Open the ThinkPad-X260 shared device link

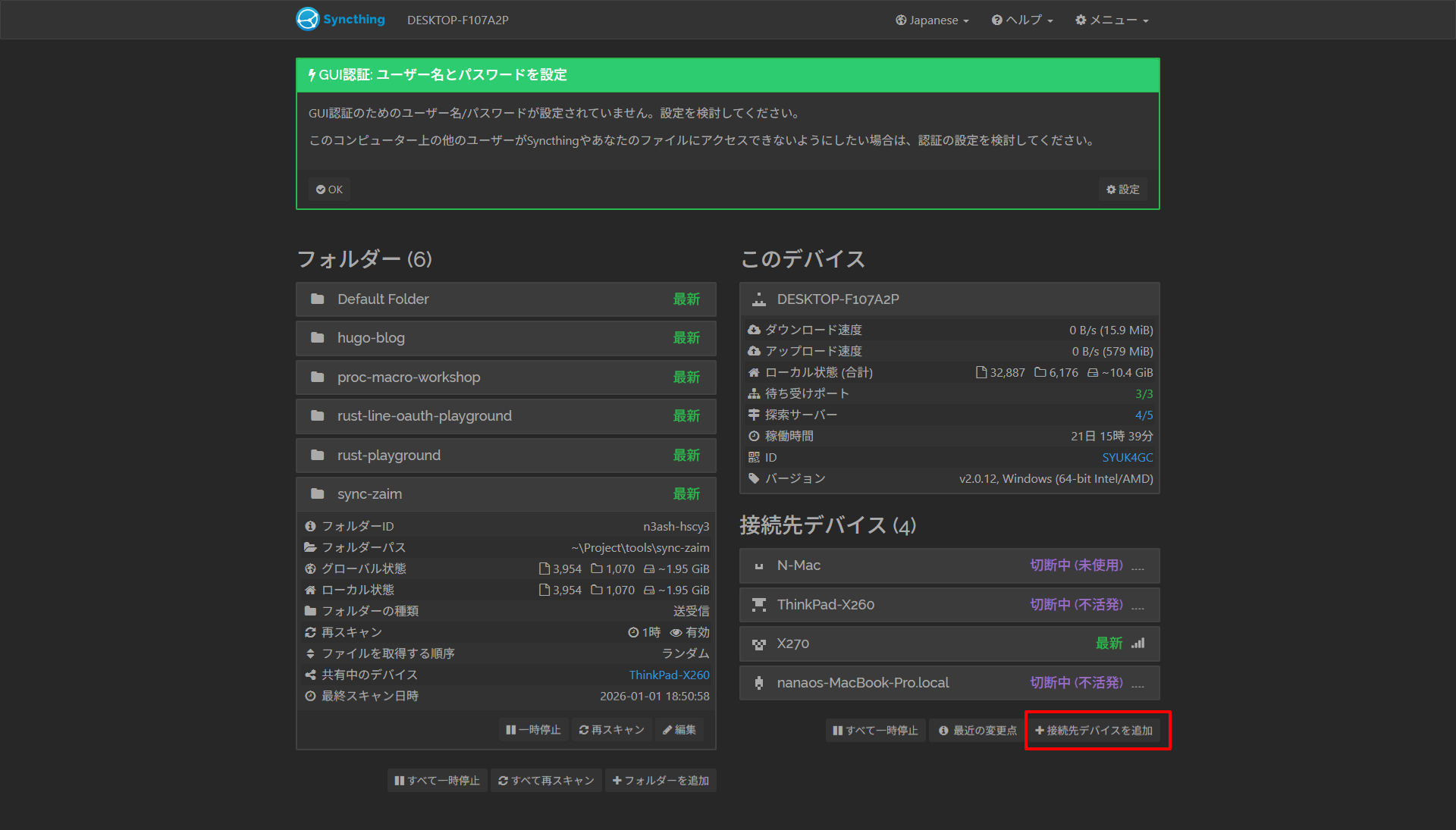(669, 675)
